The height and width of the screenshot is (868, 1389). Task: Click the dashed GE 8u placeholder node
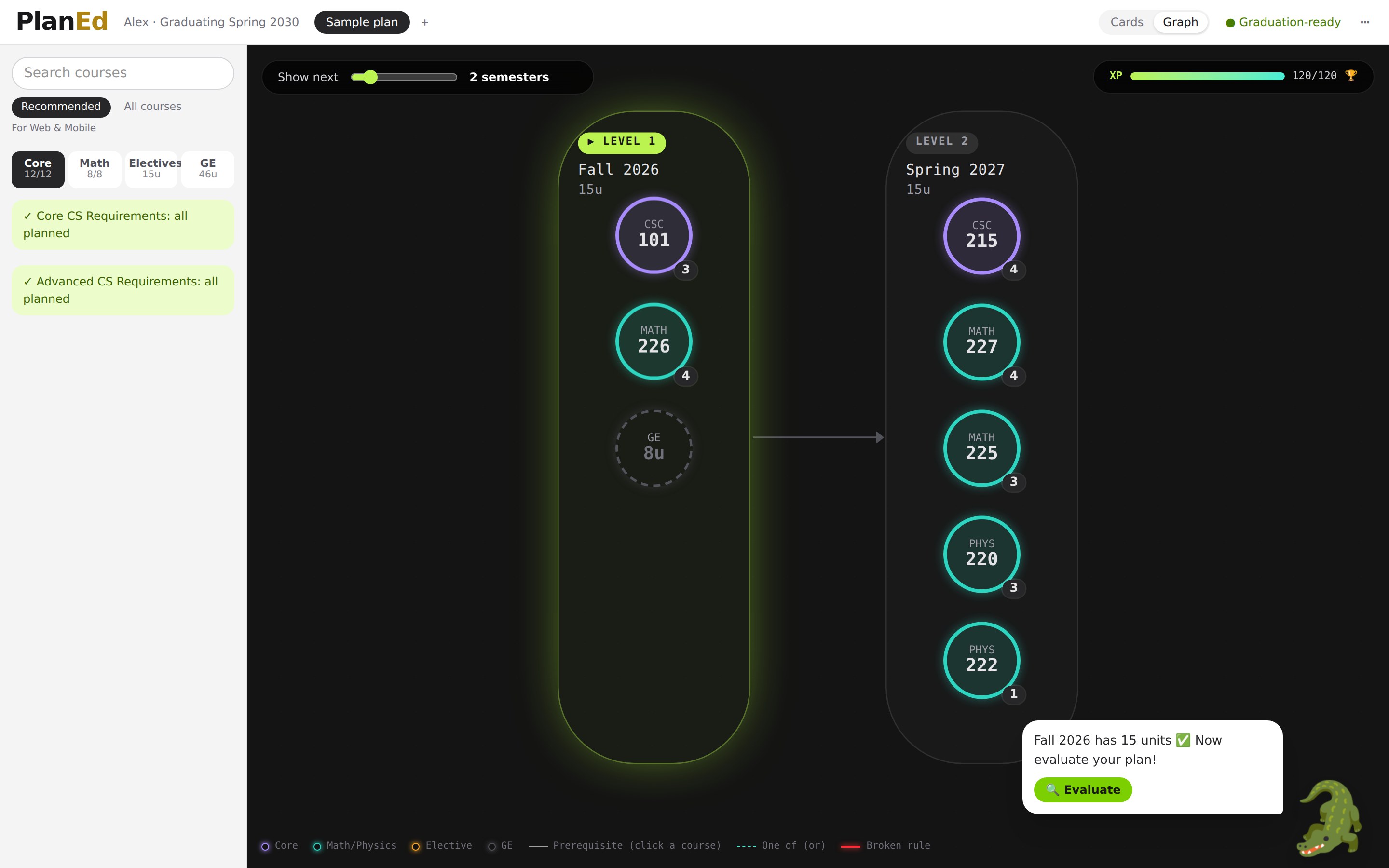click(654, 448)
